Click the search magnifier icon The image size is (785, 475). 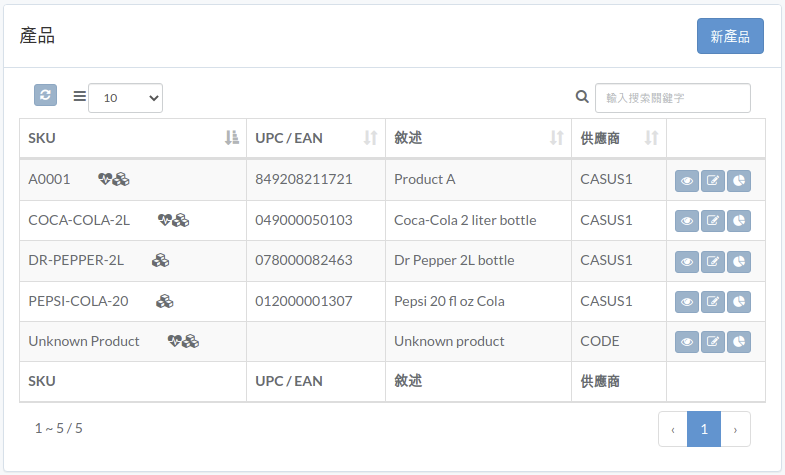(582, 97)
